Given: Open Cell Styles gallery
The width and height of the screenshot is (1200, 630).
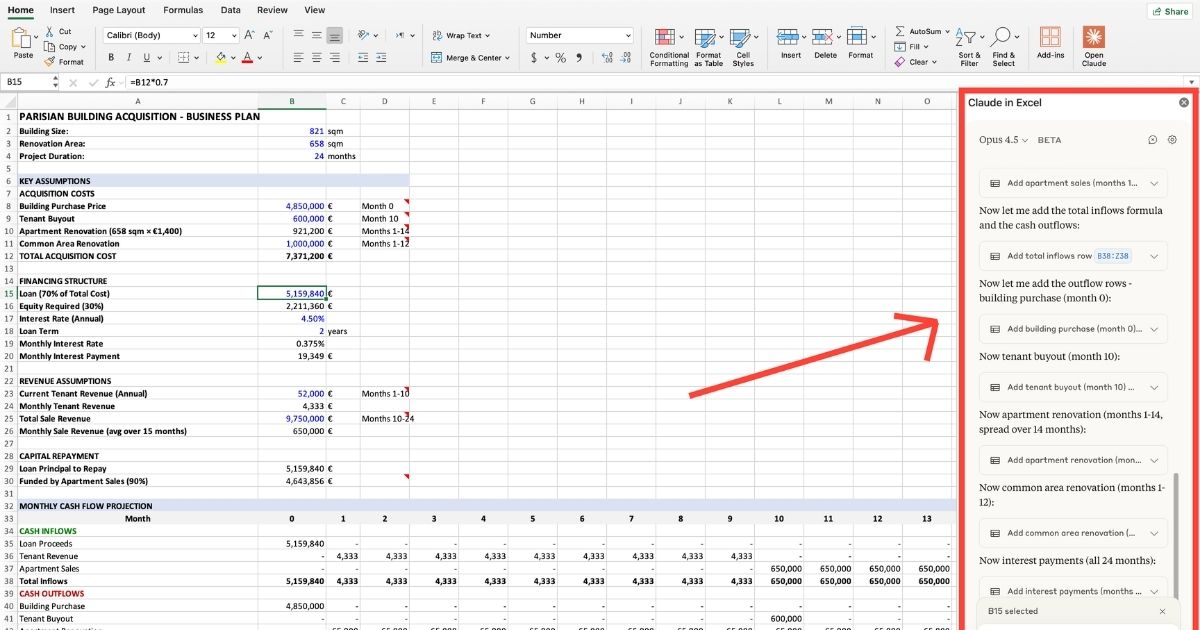Looking at the screenshot, I should click(x=743, y=46).
